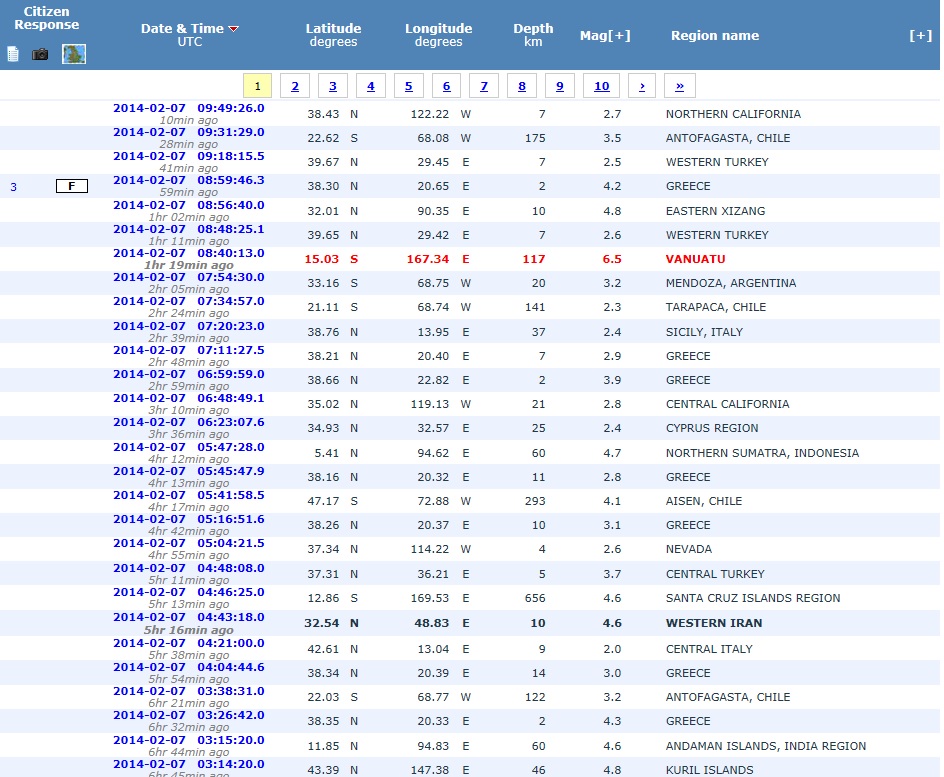Click the F felt-report badge on Greece row
Viewport: 944px width, 777px height.
click(x=72, y=186)
